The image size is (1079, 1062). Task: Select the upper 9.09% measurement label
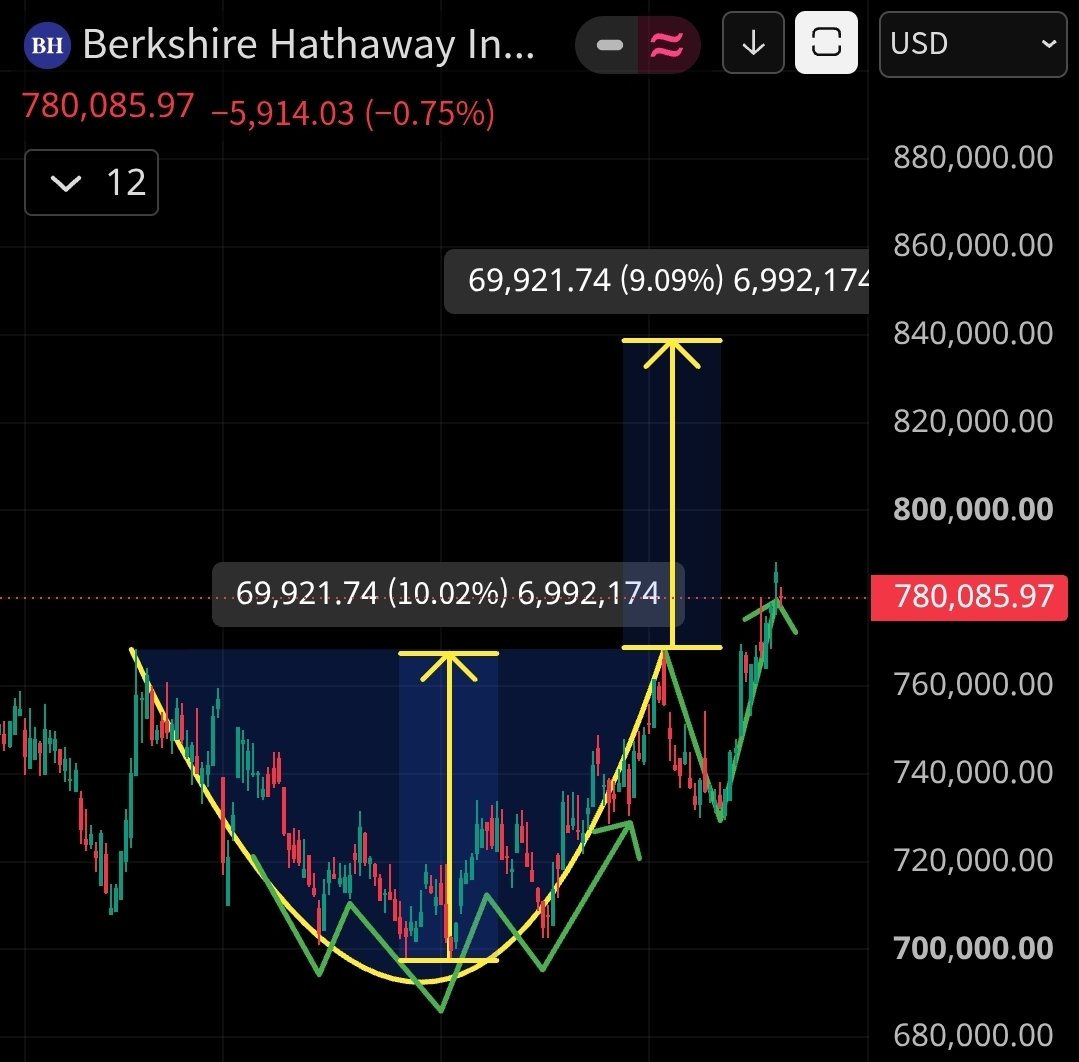point(656,281)
